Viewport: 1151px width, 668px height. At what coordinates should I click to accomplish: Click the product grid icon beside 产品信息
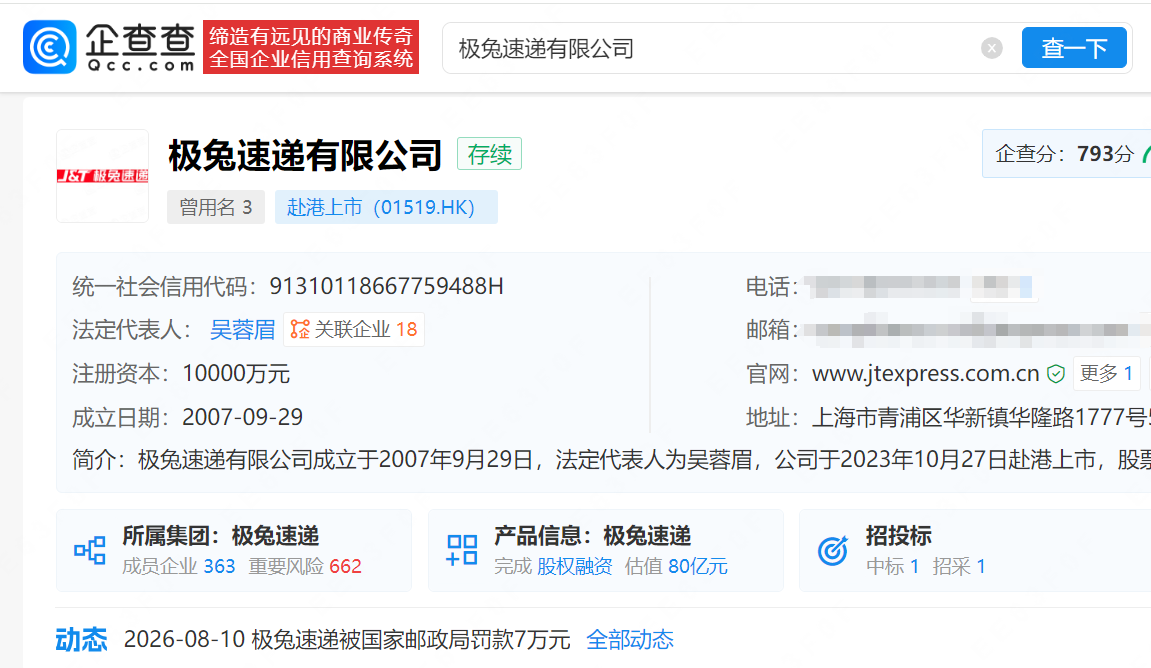click(462, 551)
